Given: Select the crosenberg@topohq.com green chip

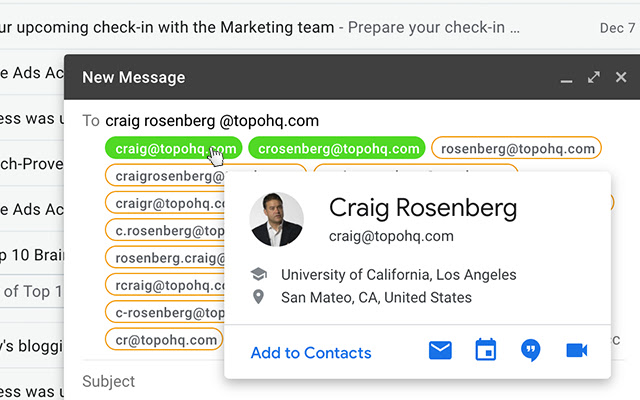Looking at the screenshot, I should (x=337, y=148).
